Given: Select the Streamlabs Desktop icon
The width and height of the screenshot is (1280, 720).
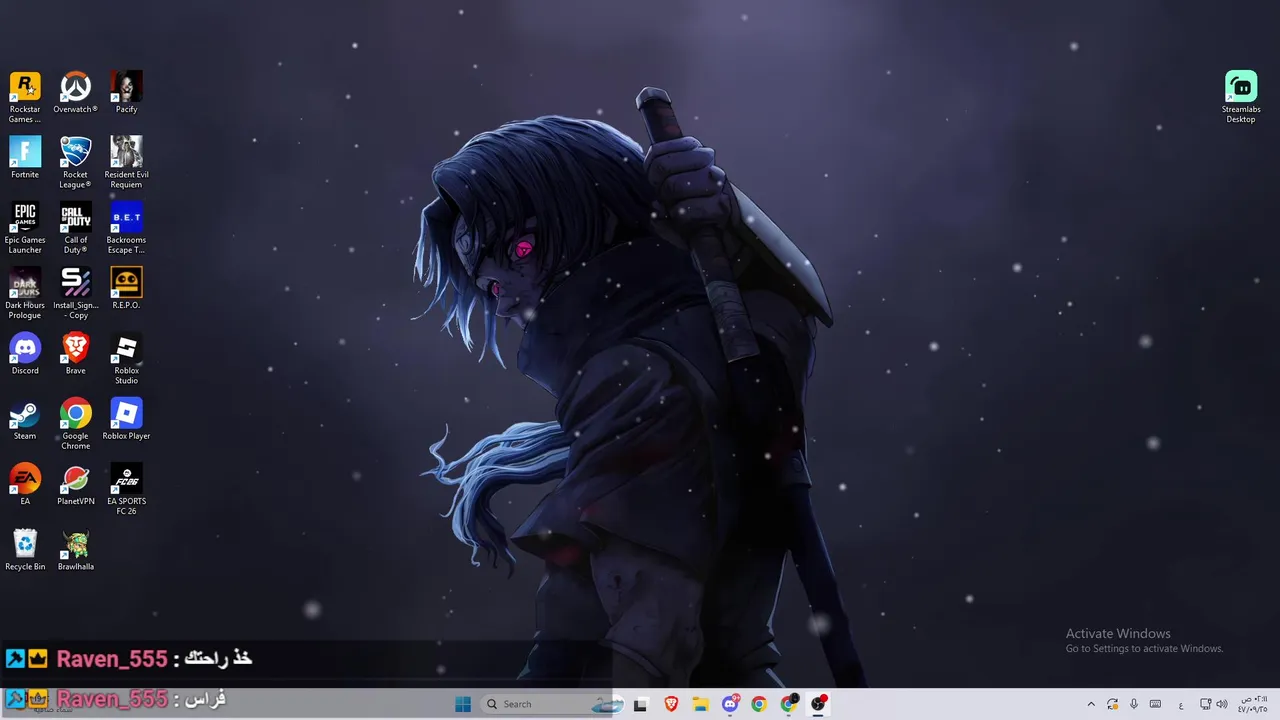Looking at the screenshot, I should click(x=1241, y=97).
